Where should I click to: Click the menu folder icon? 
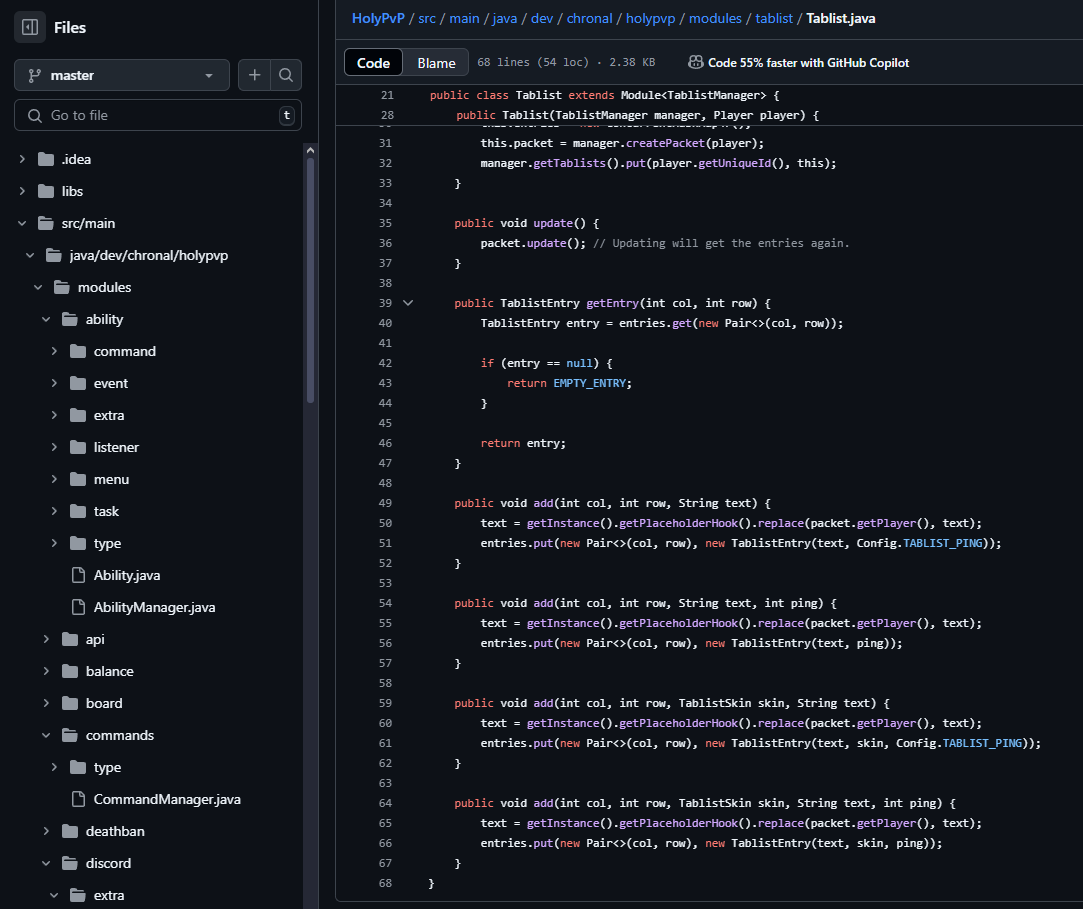78,479
